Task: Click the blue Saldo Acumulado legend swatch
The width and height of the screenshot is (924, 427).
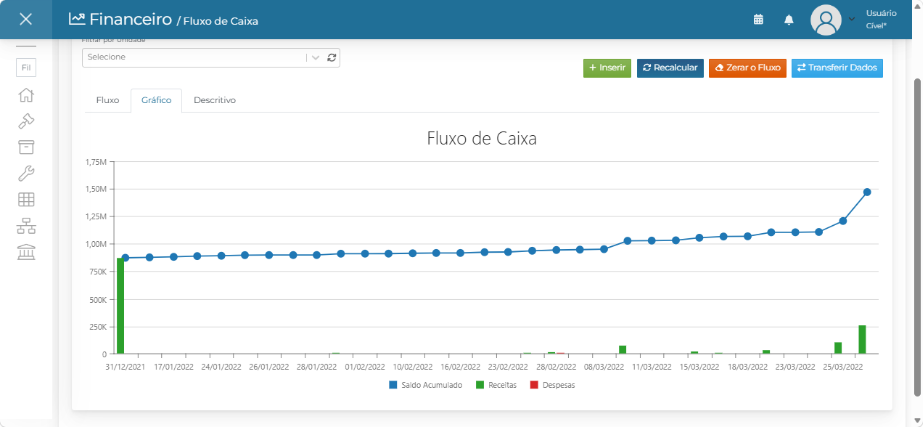Action: [x=394, y=385]
